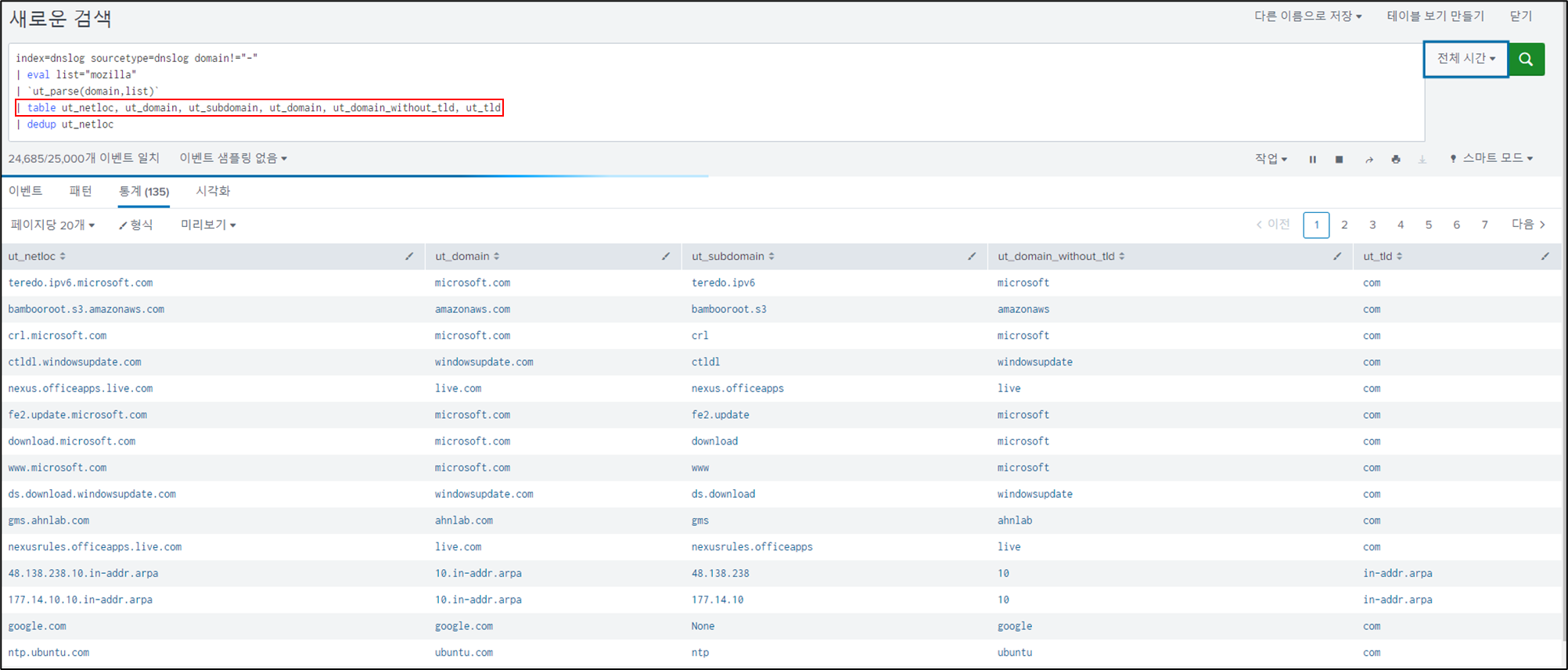Sort by ut_tld column header
The width and height of the screenshot is (1568, 670).
click(x=1383, y=257)
